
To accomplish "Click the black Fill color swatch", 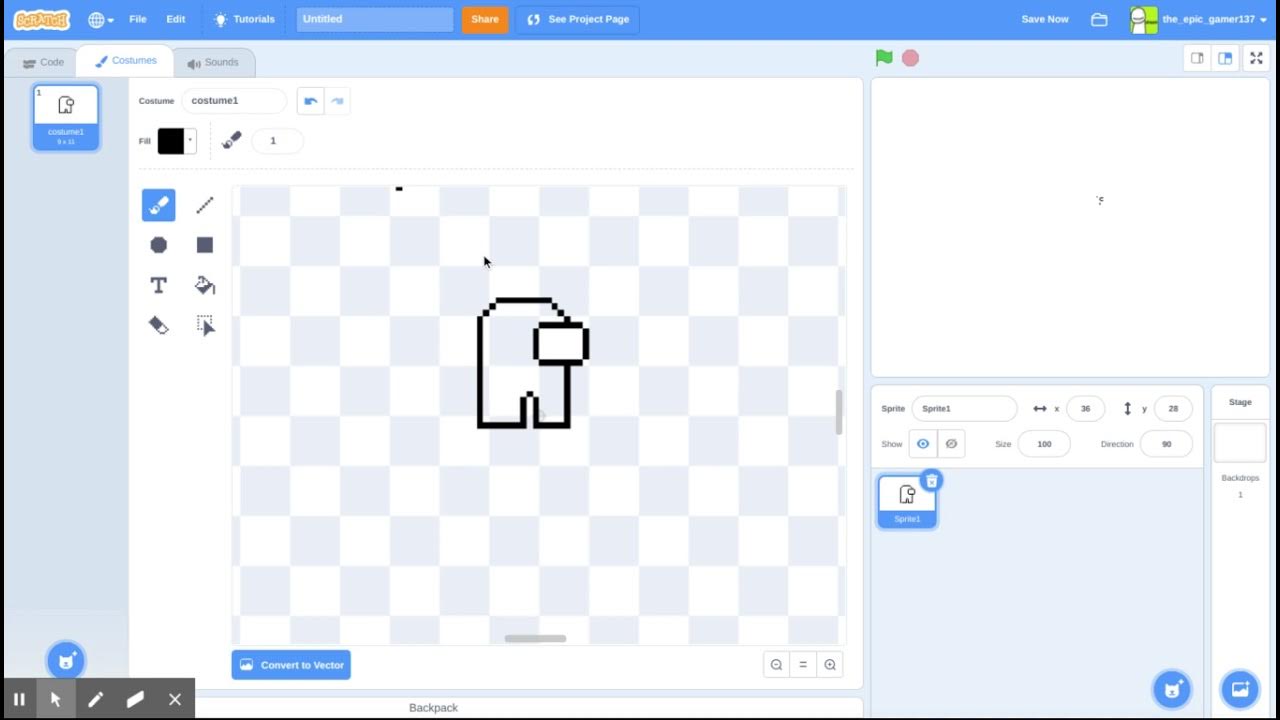I will [x=171, y=141].
